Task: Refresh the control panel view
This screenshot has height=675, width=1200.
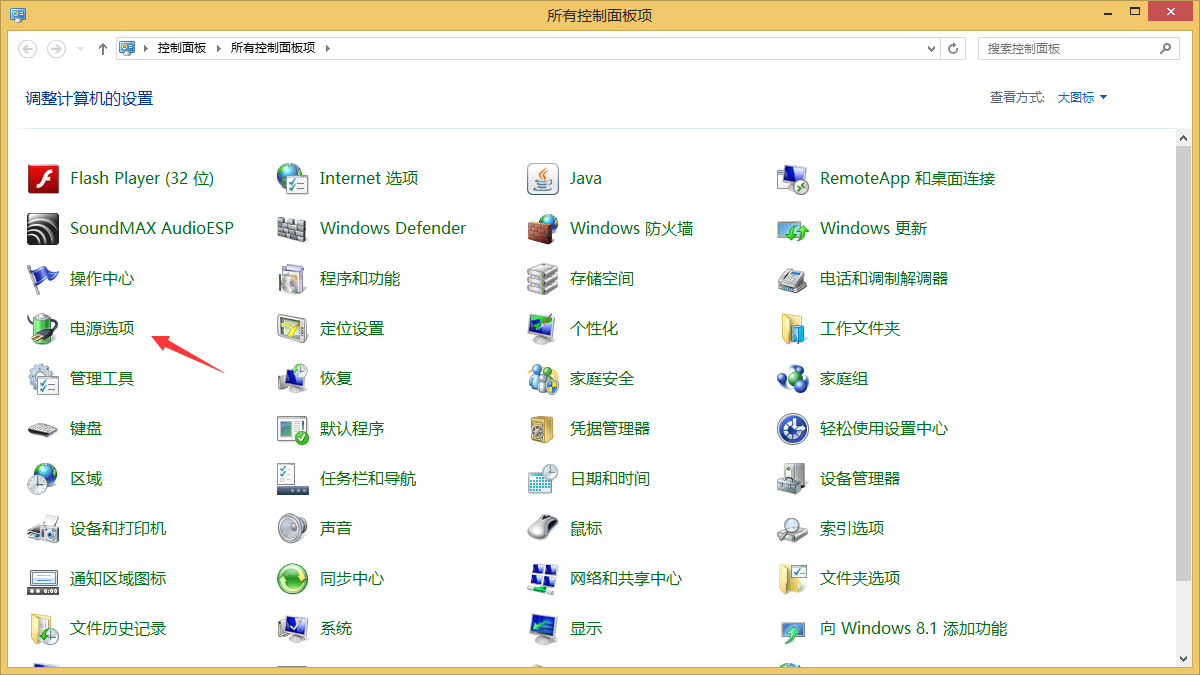Action: [953, 48]
